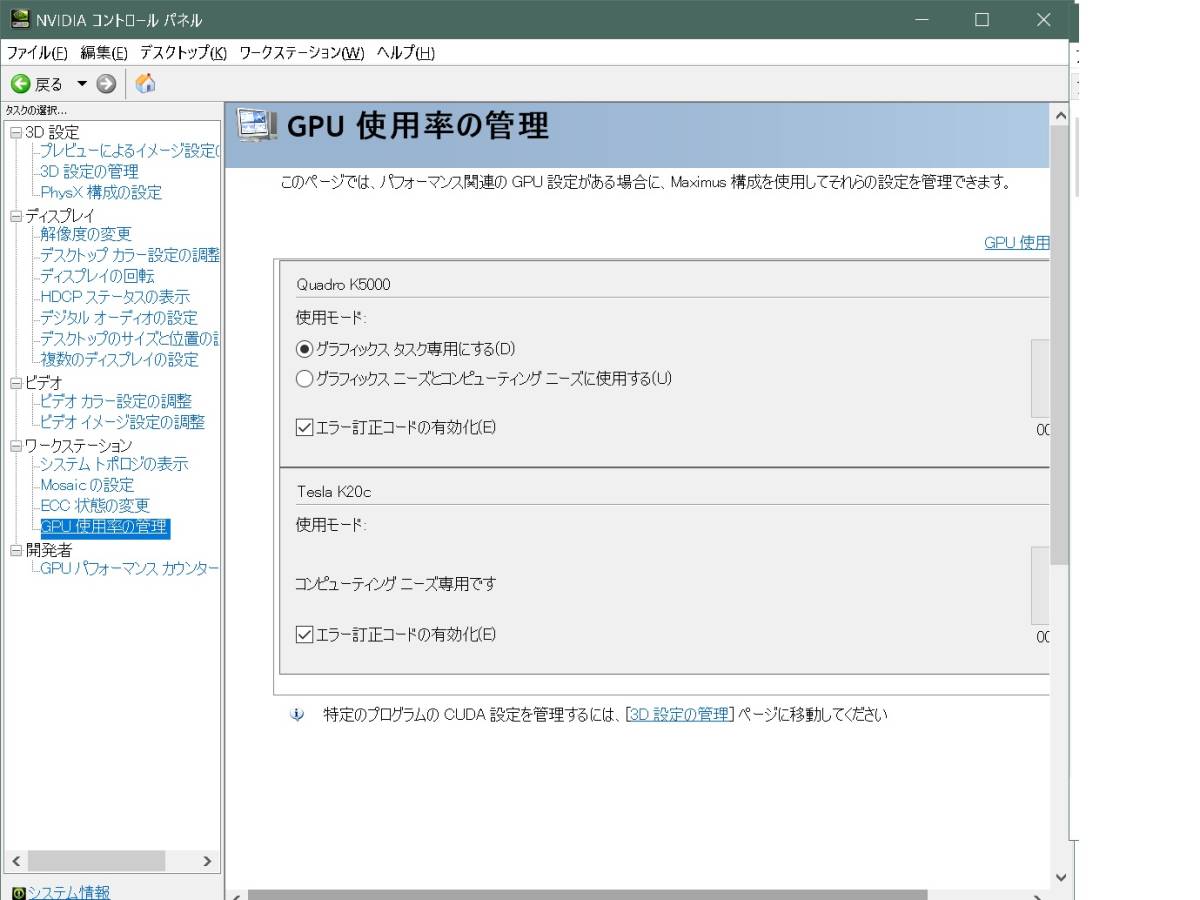Open ディスプレイの回転 tree item
The height and width of the screenshot is (900, 1200).
(x=97, y=276)
